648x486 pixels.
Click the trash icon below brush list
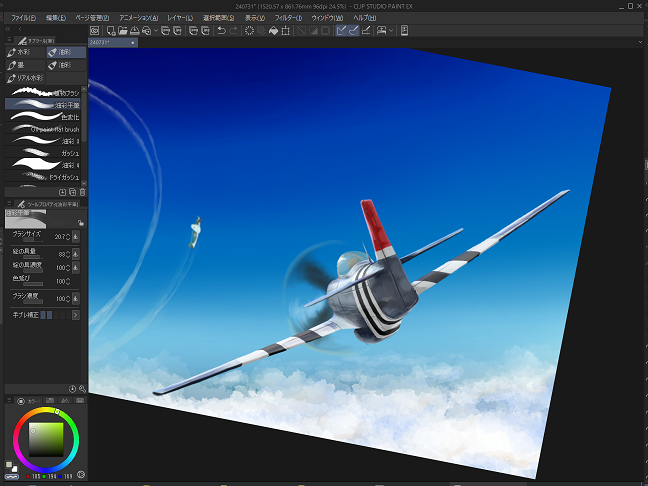tap(82, 191)
